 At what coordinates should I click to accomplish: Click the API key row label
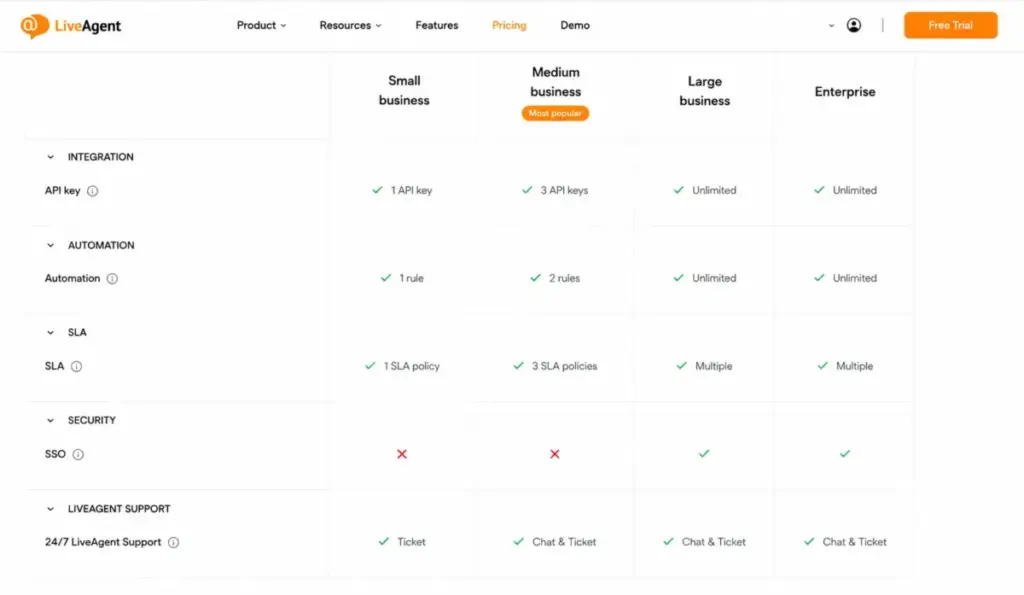coord(63,191)
